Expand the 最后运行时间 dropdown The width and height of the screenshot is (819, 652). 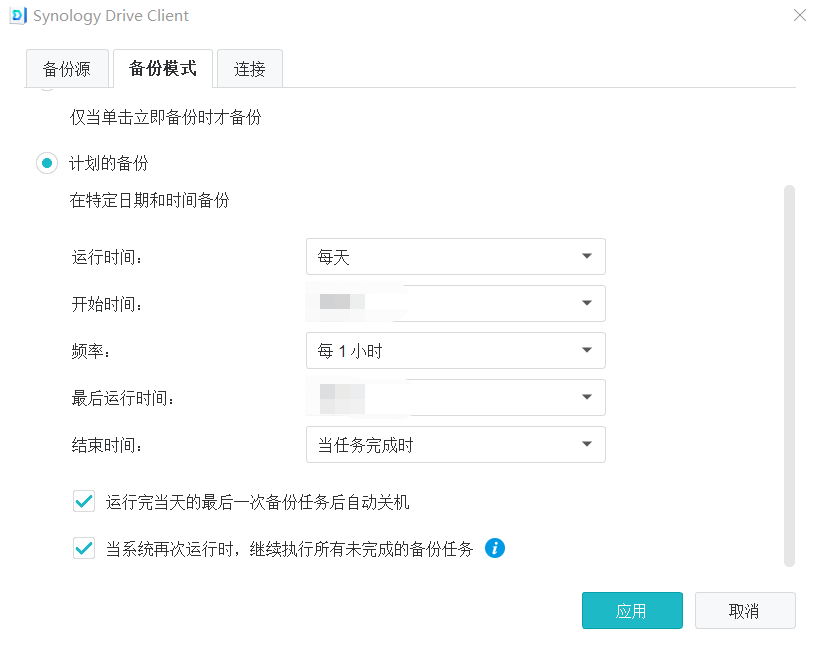(x=455, y=398)
